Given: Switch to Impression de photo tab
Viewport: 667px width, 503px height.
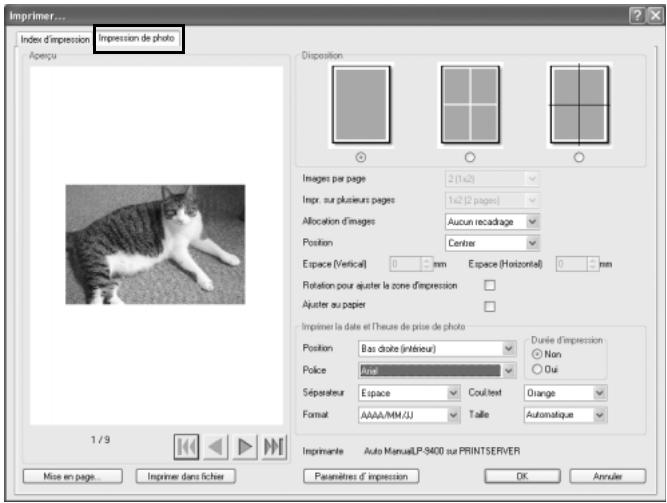Looking at the screenshot, I should click(x=136, y=38).
